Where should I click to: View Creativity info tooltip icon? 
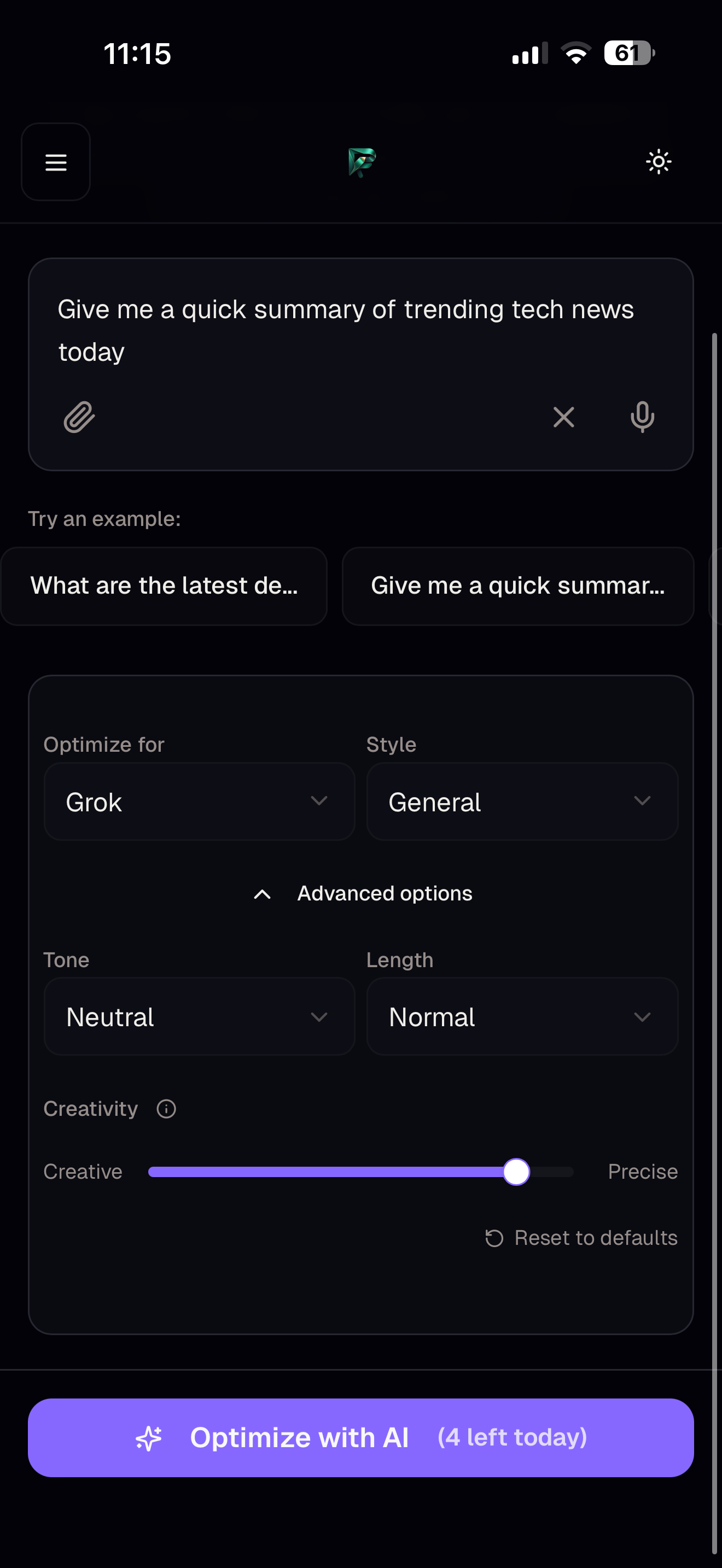[166, 1109]
